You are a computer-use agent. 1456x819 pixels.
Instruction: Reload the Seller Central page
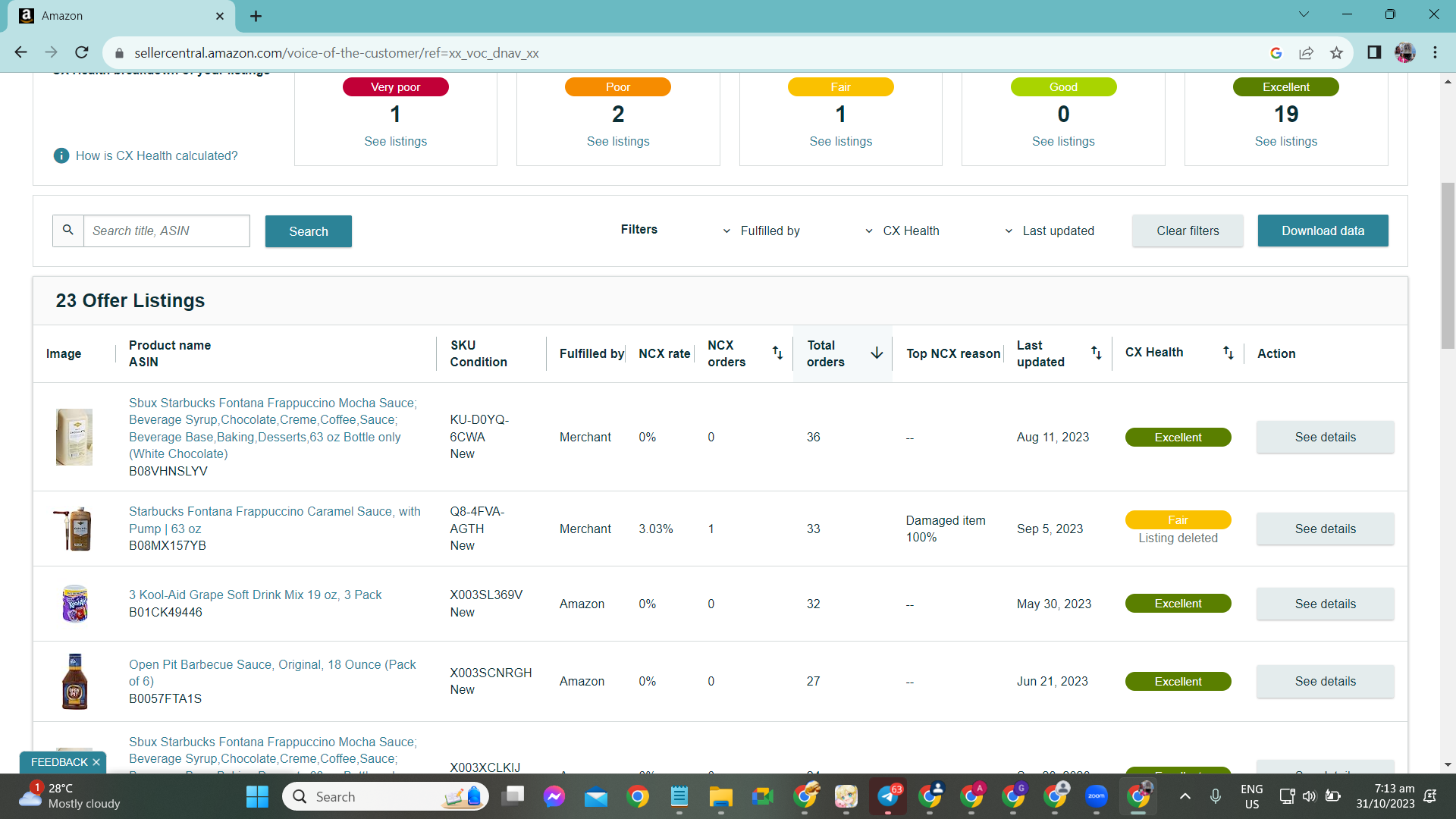[82, 52]
